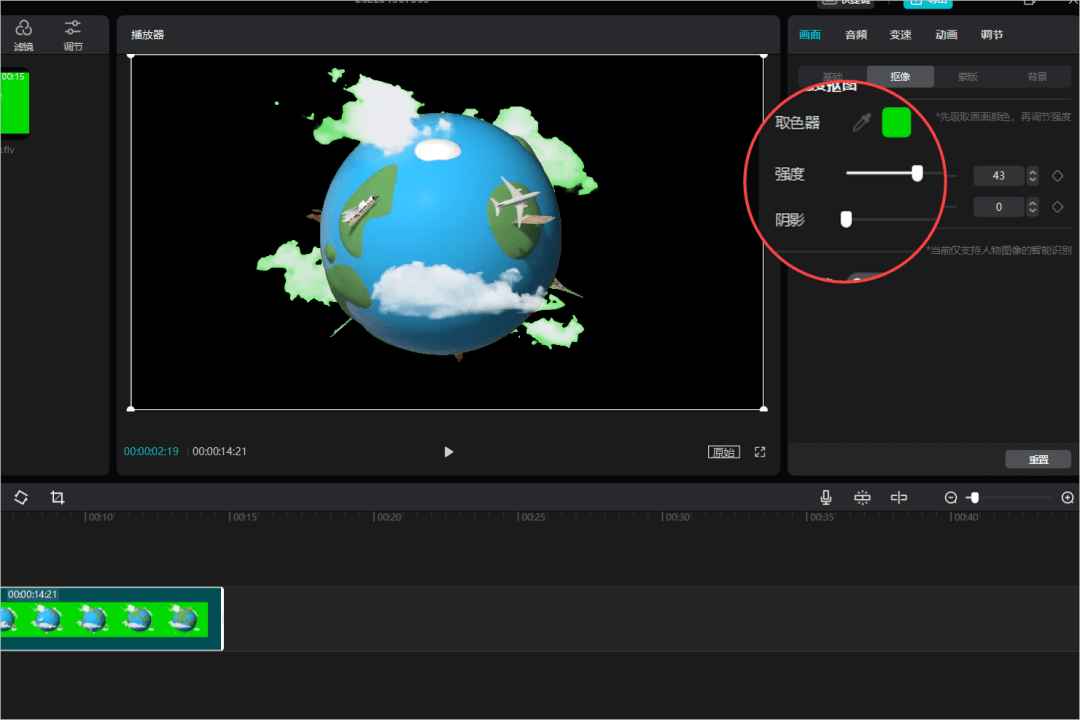Select the 基础 sub-tab

832,76
